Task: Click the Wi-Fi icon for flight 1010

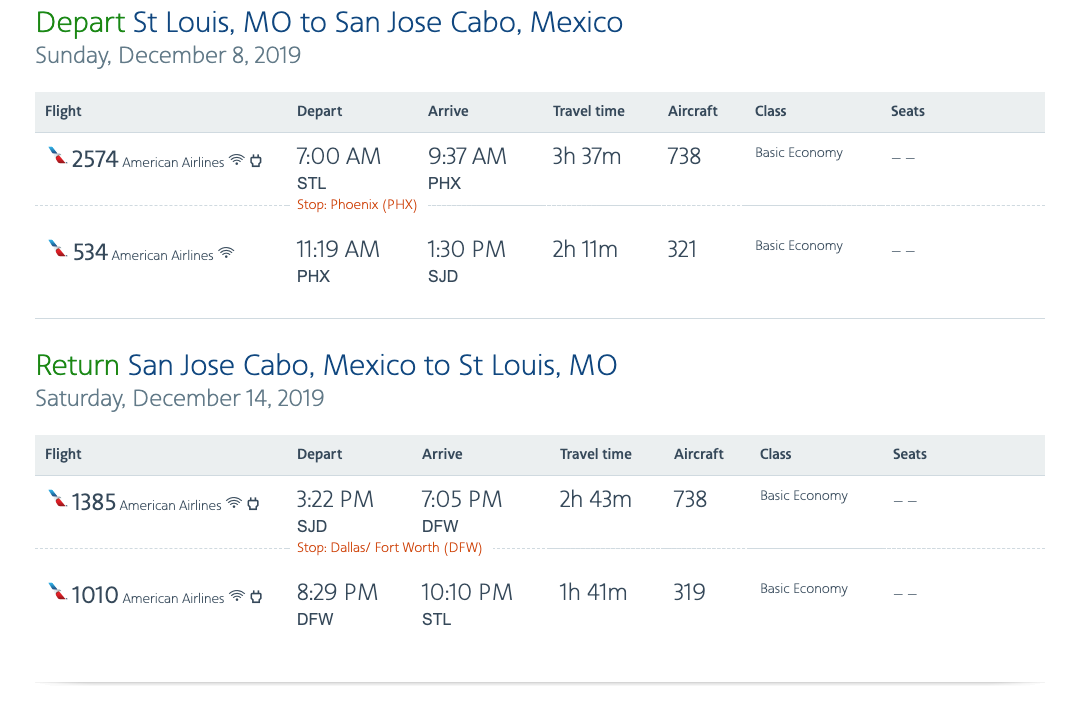Action: point(237,596)
